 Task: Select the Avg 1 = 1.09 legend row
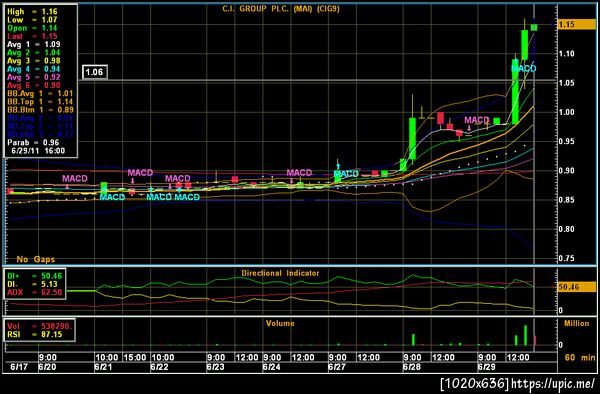34,44
